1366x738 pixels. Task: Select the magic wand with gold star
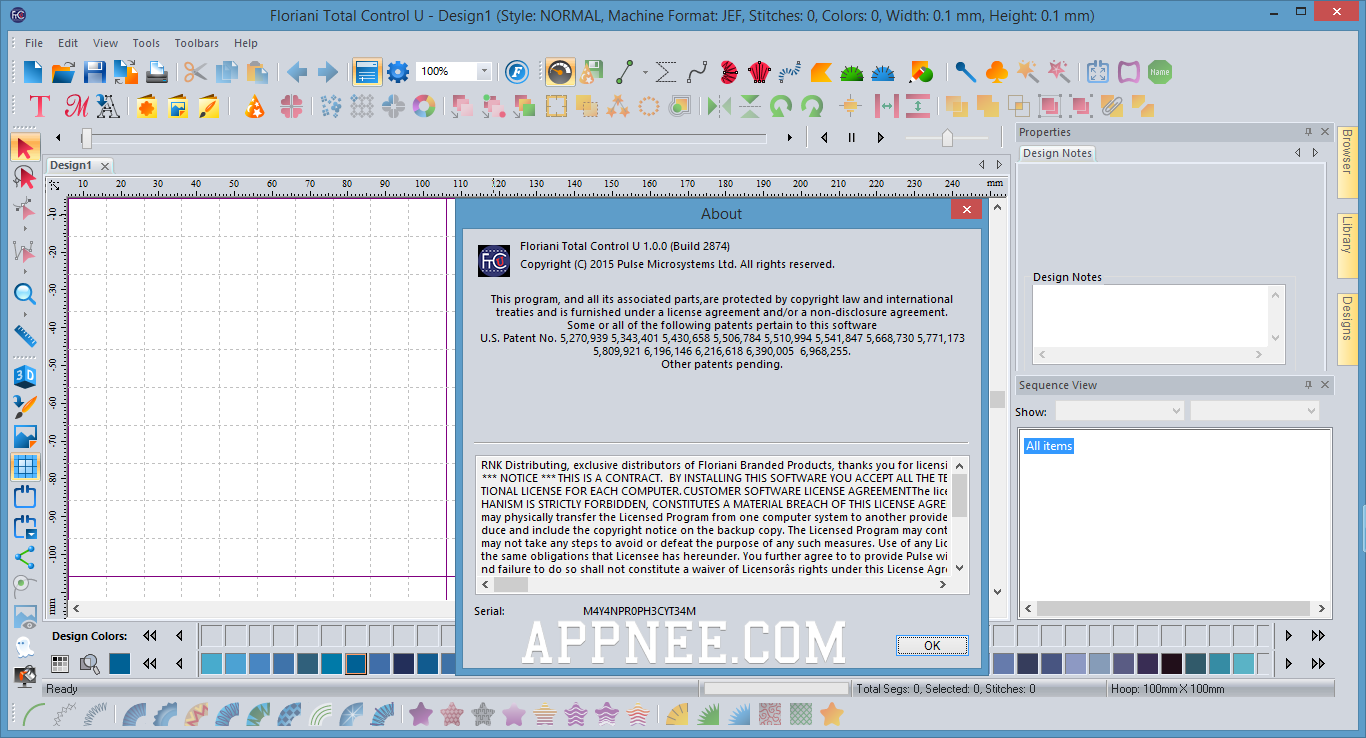[1027, 72]
